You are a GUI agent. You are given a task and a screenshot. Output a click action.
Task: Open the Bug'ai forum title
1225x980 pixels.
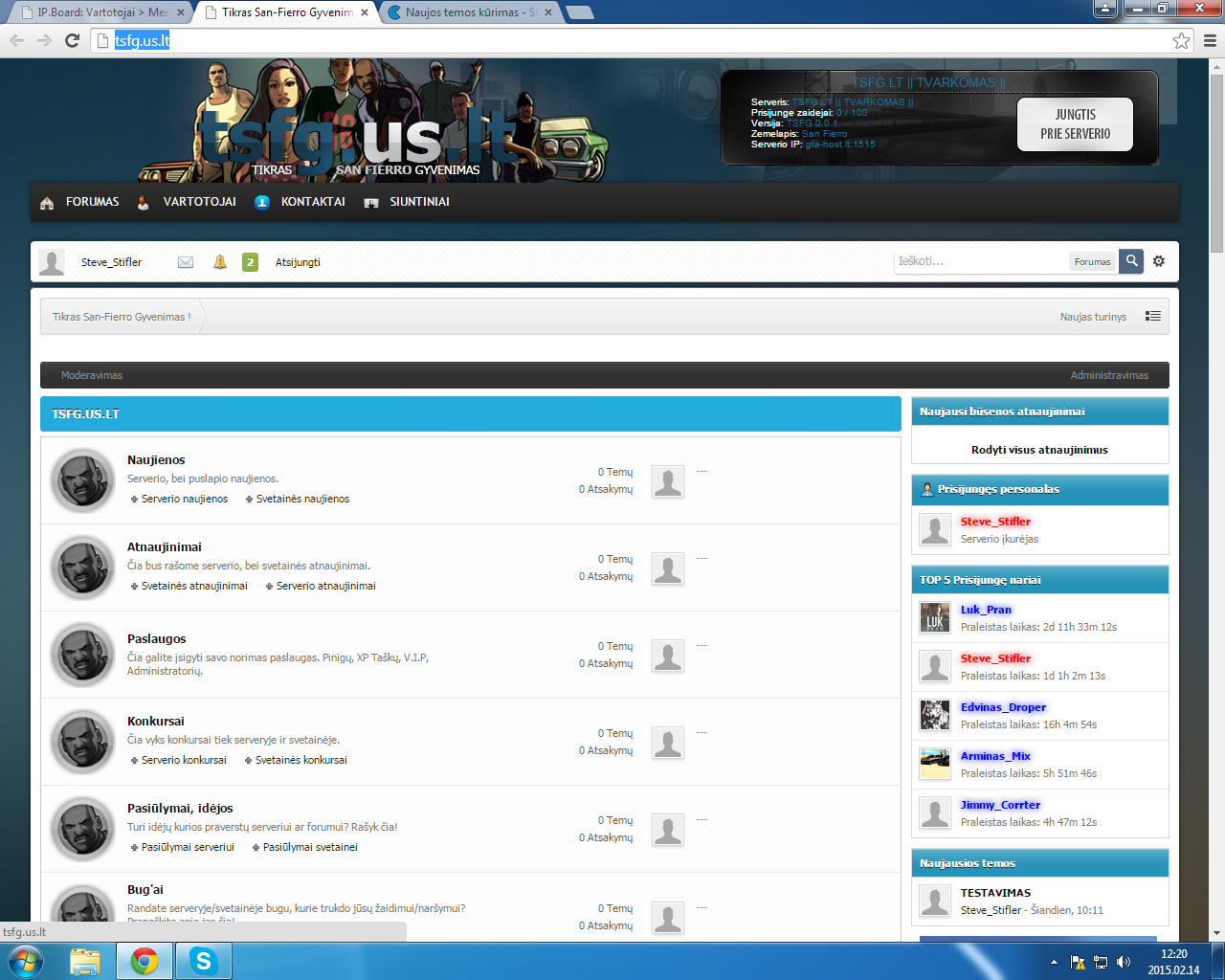point(145,890)
